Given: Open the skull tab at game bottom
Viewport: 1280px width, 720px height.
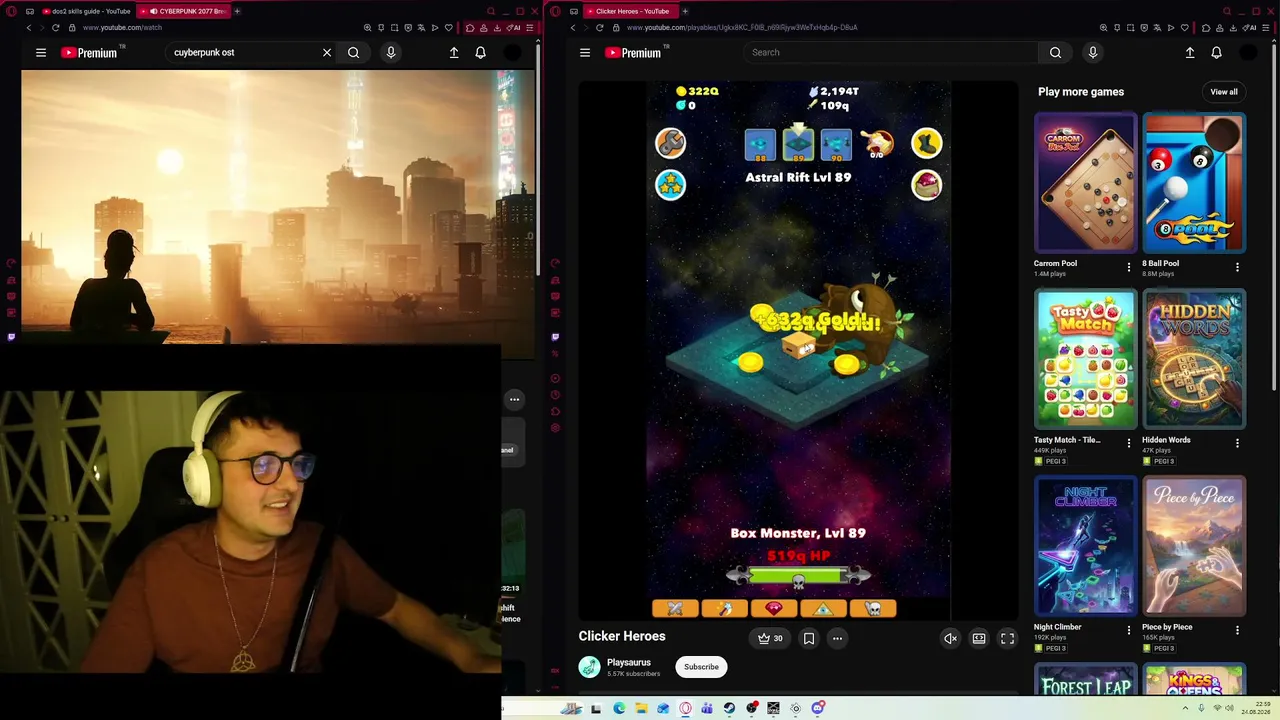Looking at the screenshot, I should click(x=873, y=608).
